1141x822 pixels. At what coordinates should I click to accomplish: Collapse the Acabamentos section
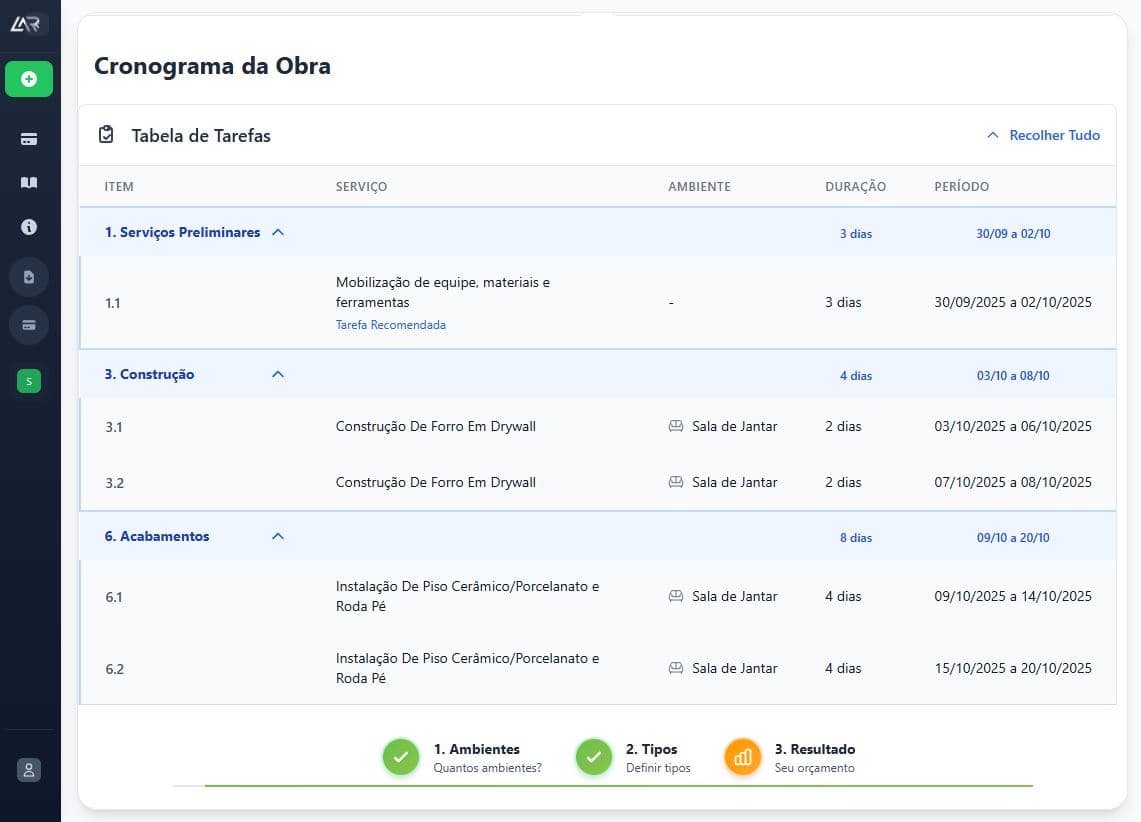pos(278,536)
